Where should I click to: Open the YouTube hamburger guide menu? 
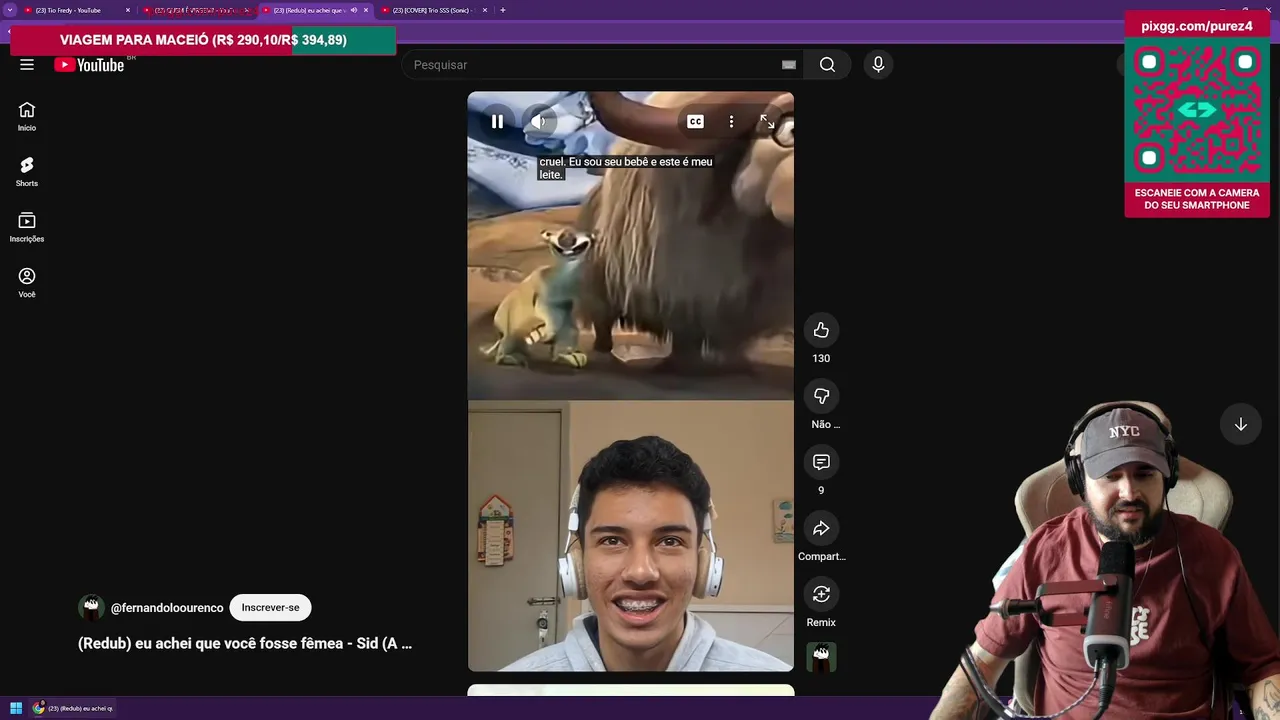pos(27,65)
